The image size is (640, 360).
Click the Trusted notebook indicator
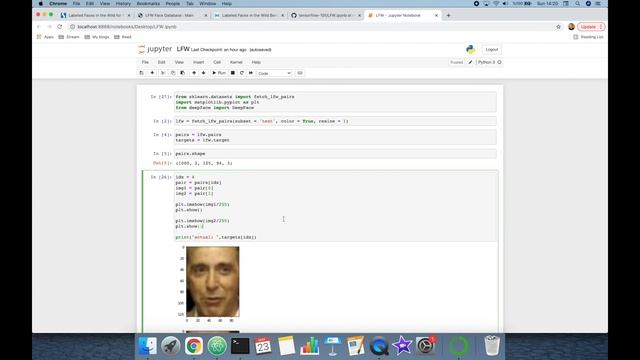[x=456, y=62]
